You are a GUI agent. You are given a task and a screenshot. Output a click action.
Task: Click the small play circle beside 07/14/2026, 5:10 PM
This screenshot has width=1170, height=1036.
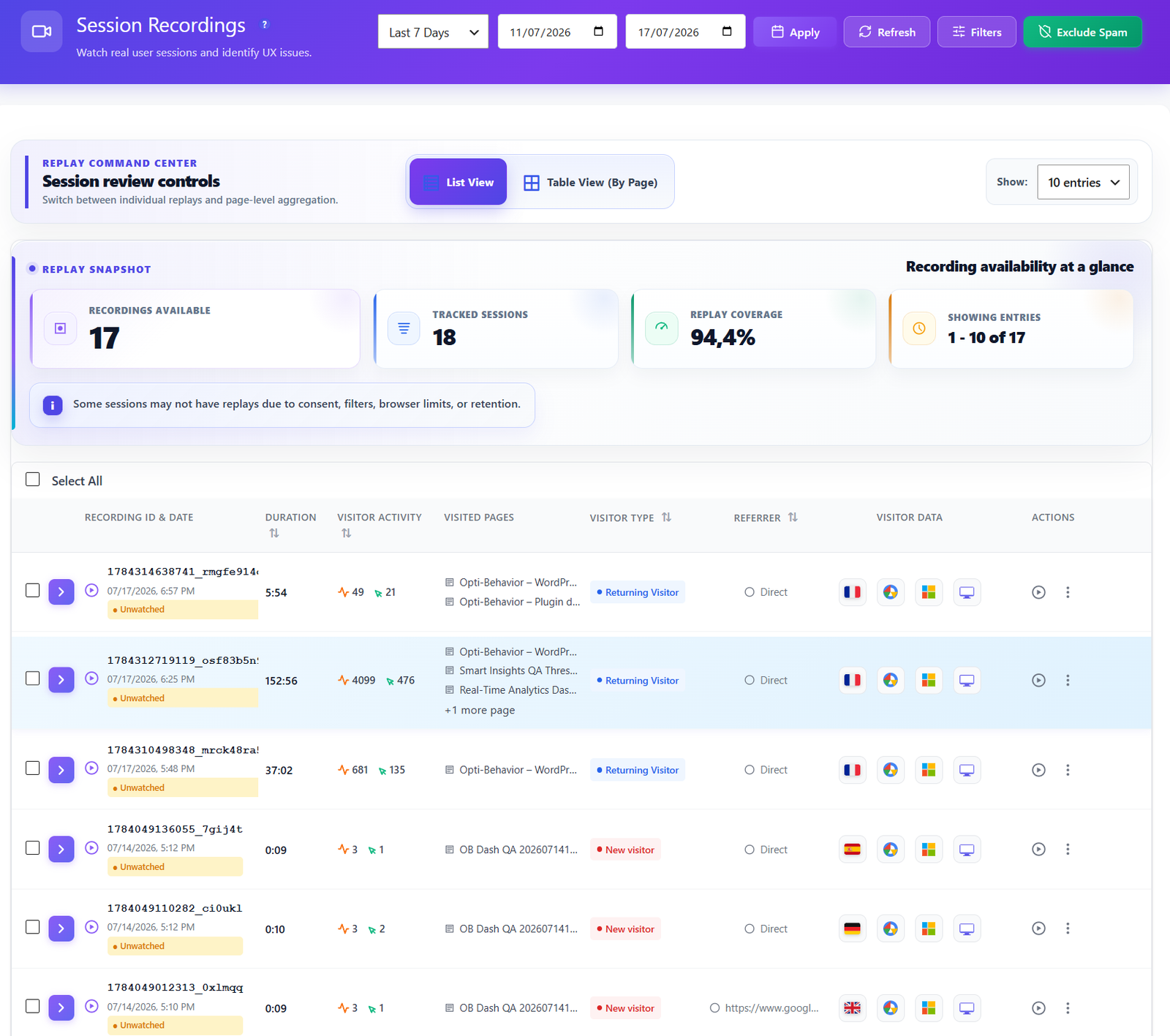tap(91, 1006)
